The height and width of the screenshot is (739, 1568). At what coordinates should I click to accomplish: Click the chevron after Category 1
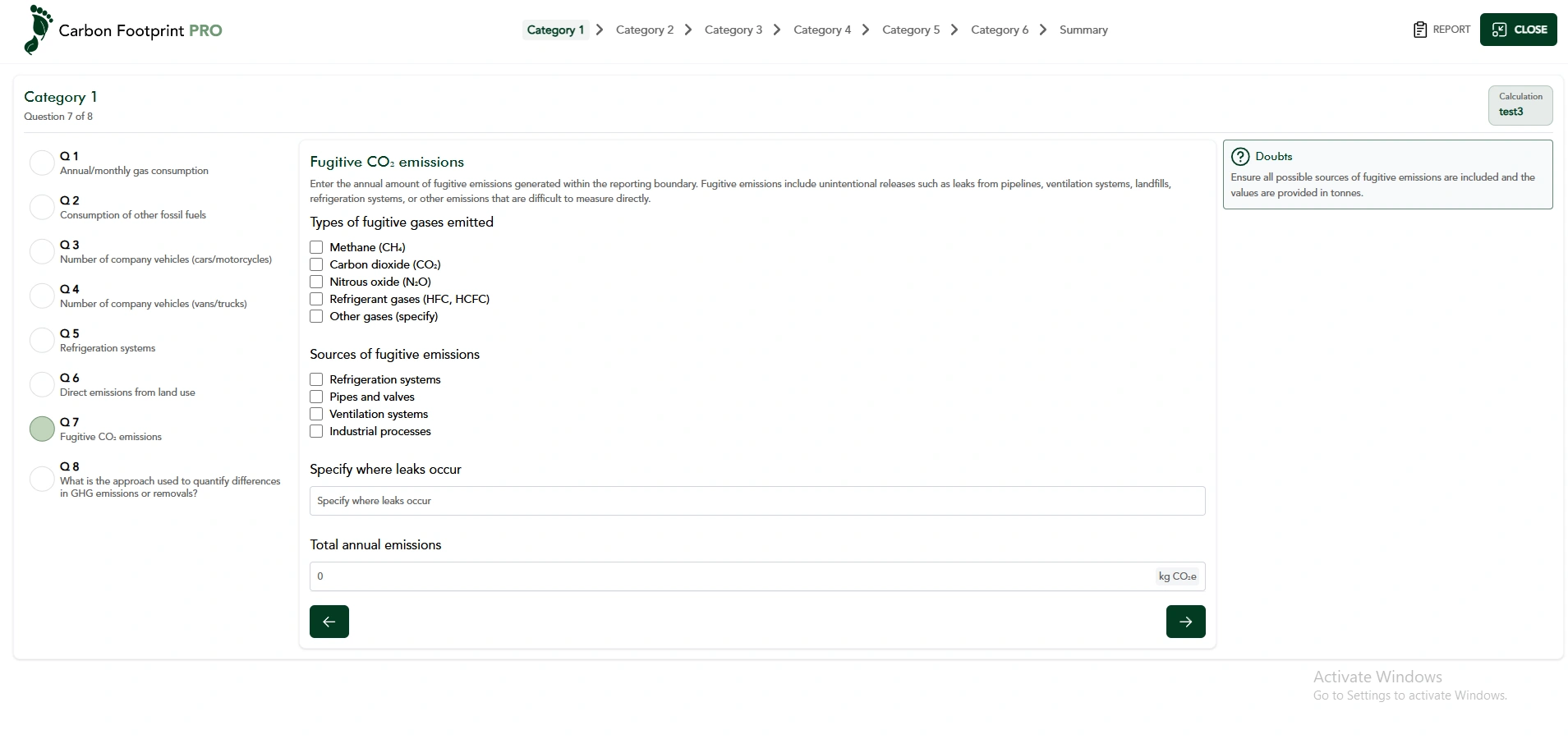pos(600,30)
